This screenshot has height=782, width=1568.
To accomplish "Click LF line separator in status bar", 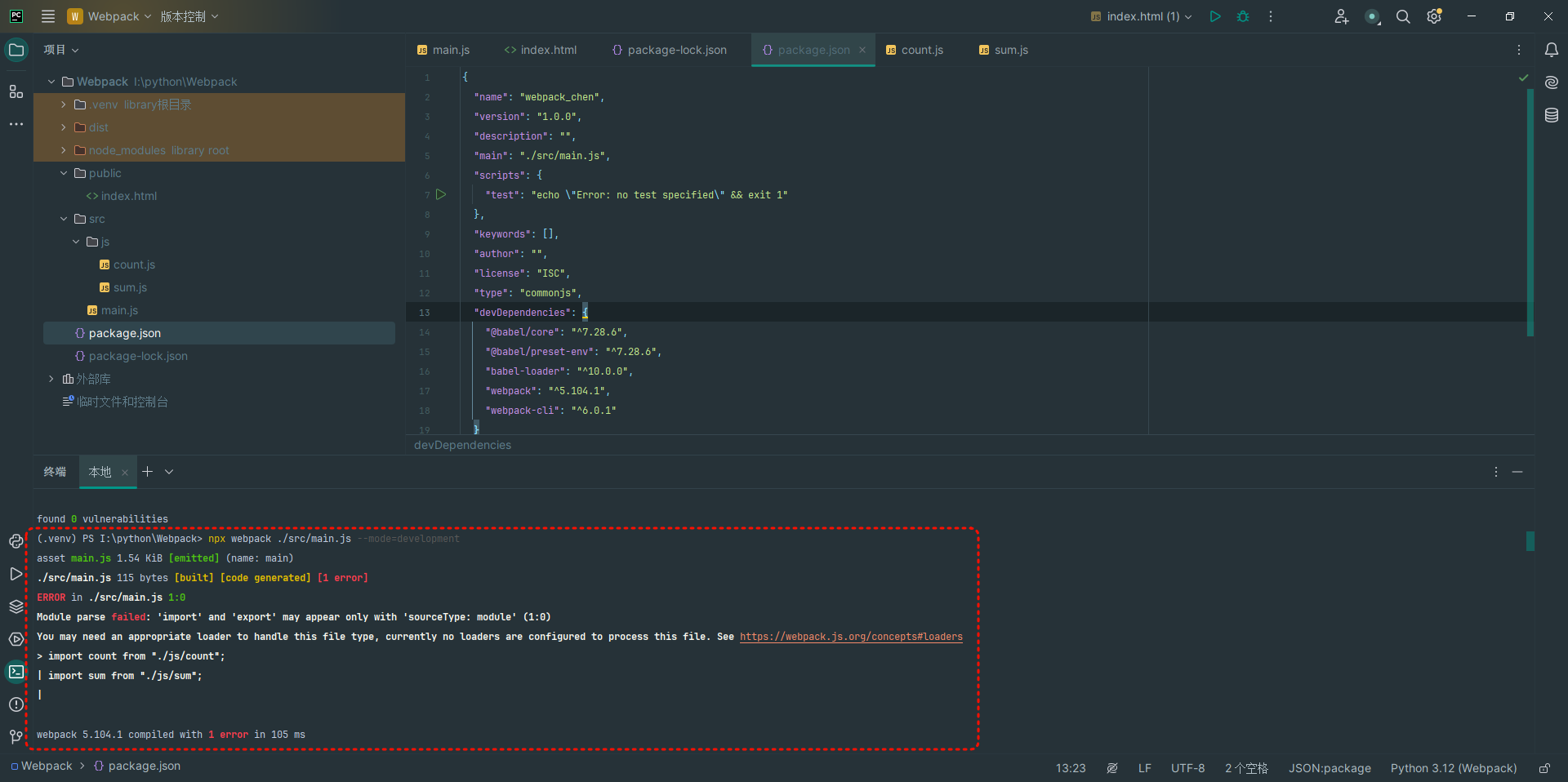I will pos(1145,768).
